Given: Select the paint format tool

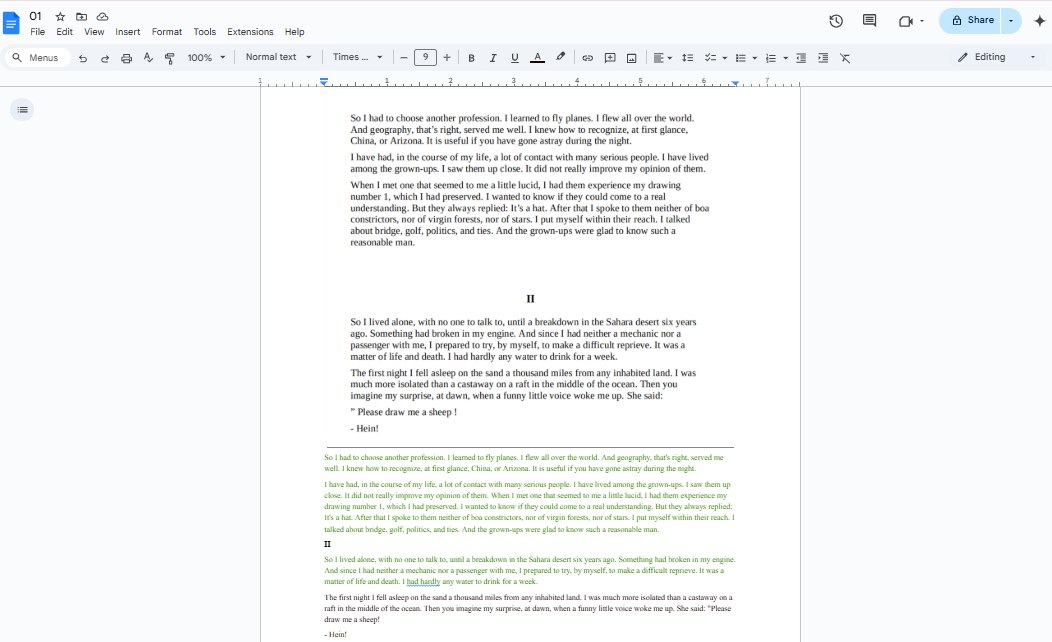Looking at the screenshot, I should tap(170, 57).
